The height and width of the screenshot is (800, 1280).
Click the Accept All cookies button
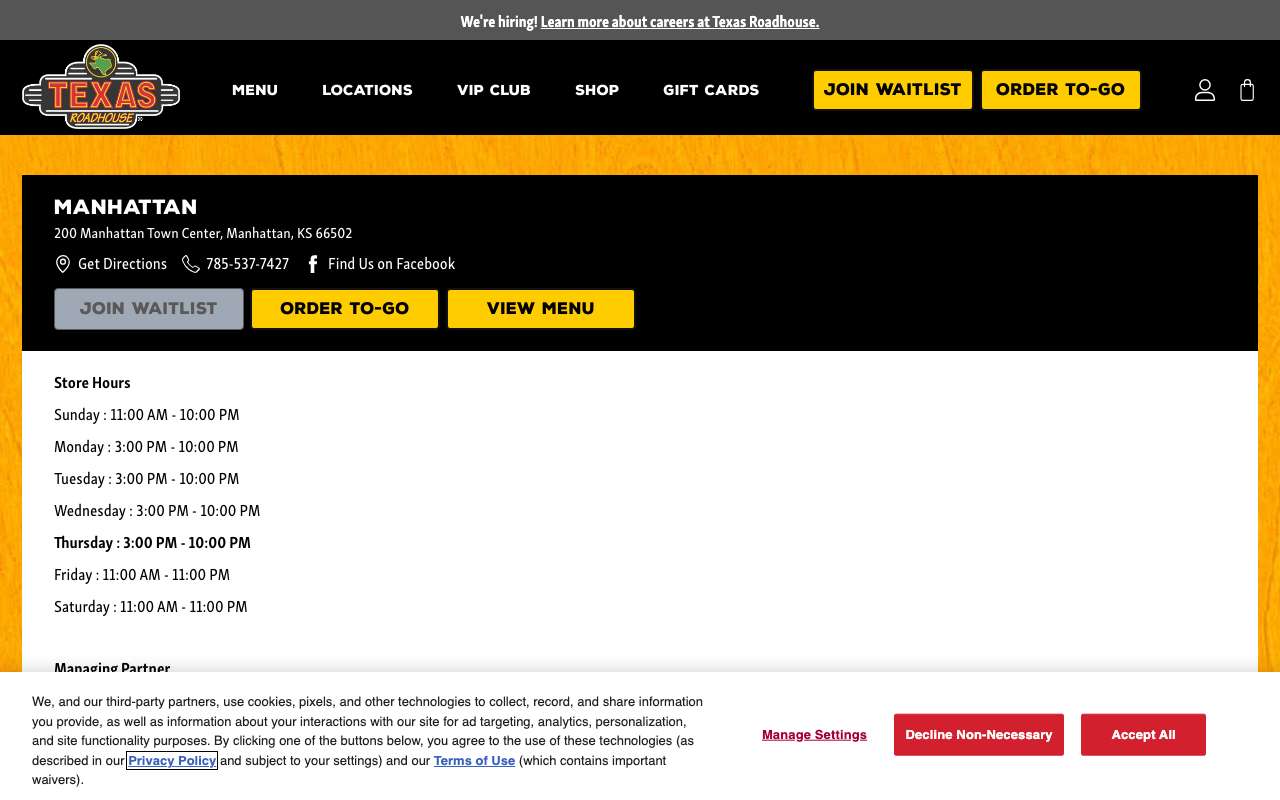1143,735
